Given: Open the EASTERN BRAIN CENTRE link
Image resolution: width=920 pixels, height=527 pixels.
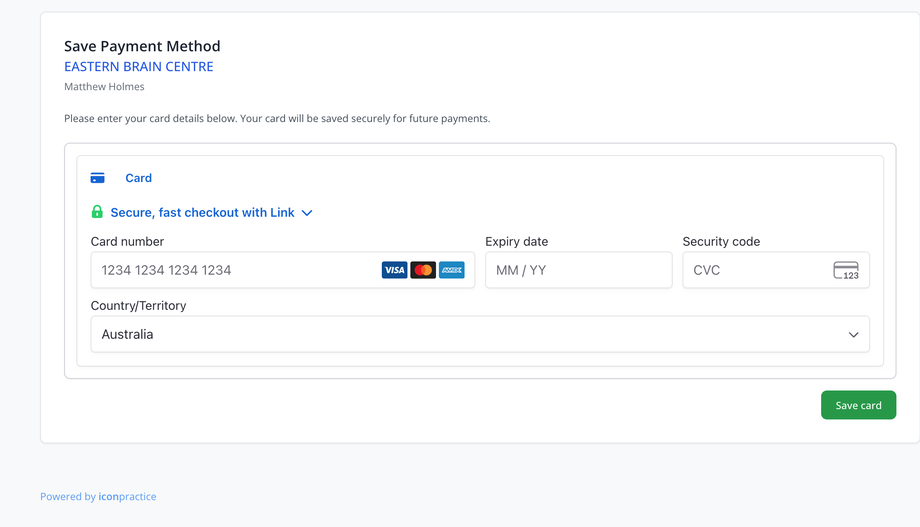Looking at the screenshot, I should click(x=138, y=66).
